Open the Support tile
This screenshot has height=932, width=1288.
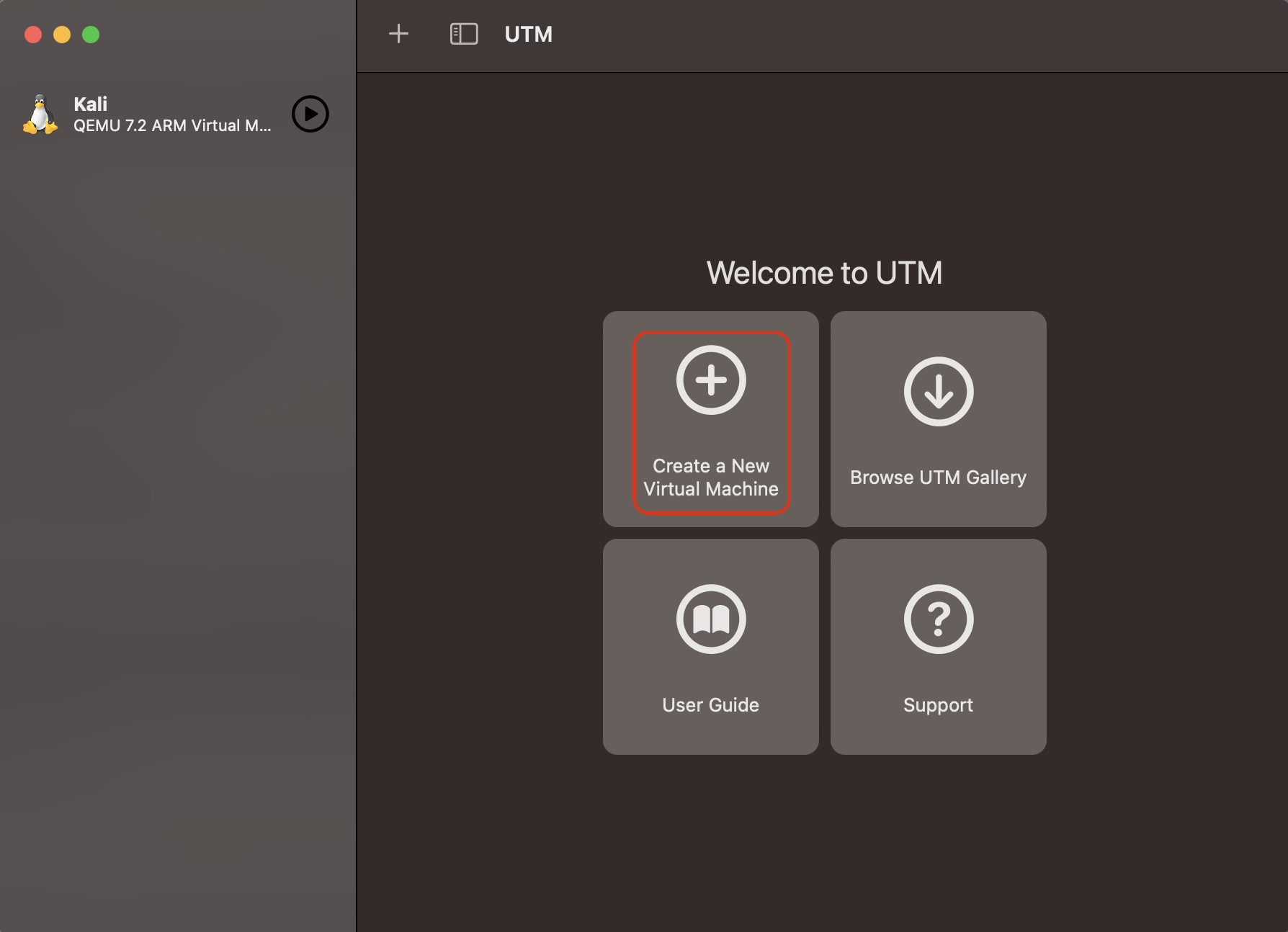pyautogui.click(x=938, y=647)
